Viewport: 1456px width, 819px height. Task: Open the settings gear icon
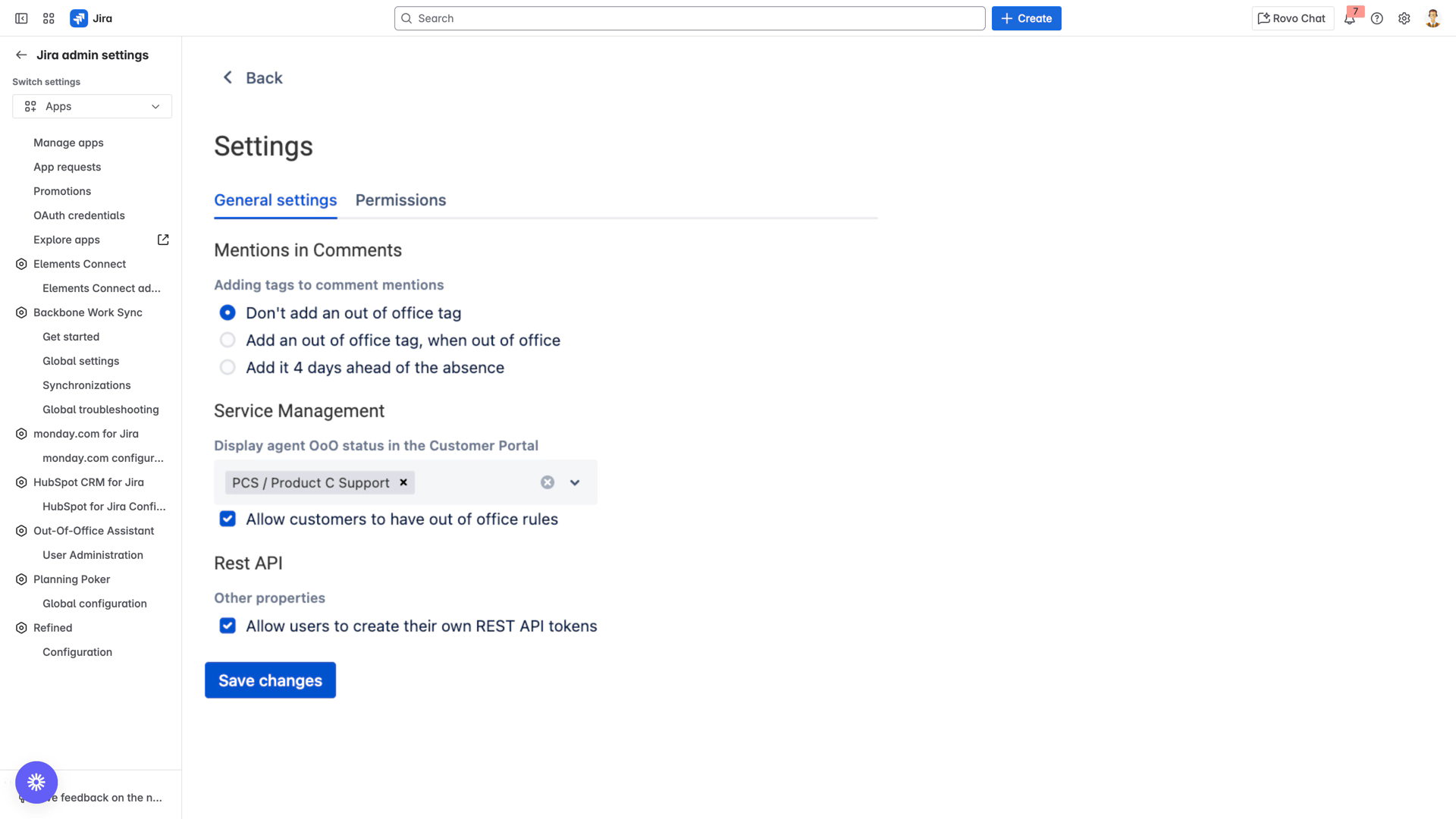[x=1404, y=18]
